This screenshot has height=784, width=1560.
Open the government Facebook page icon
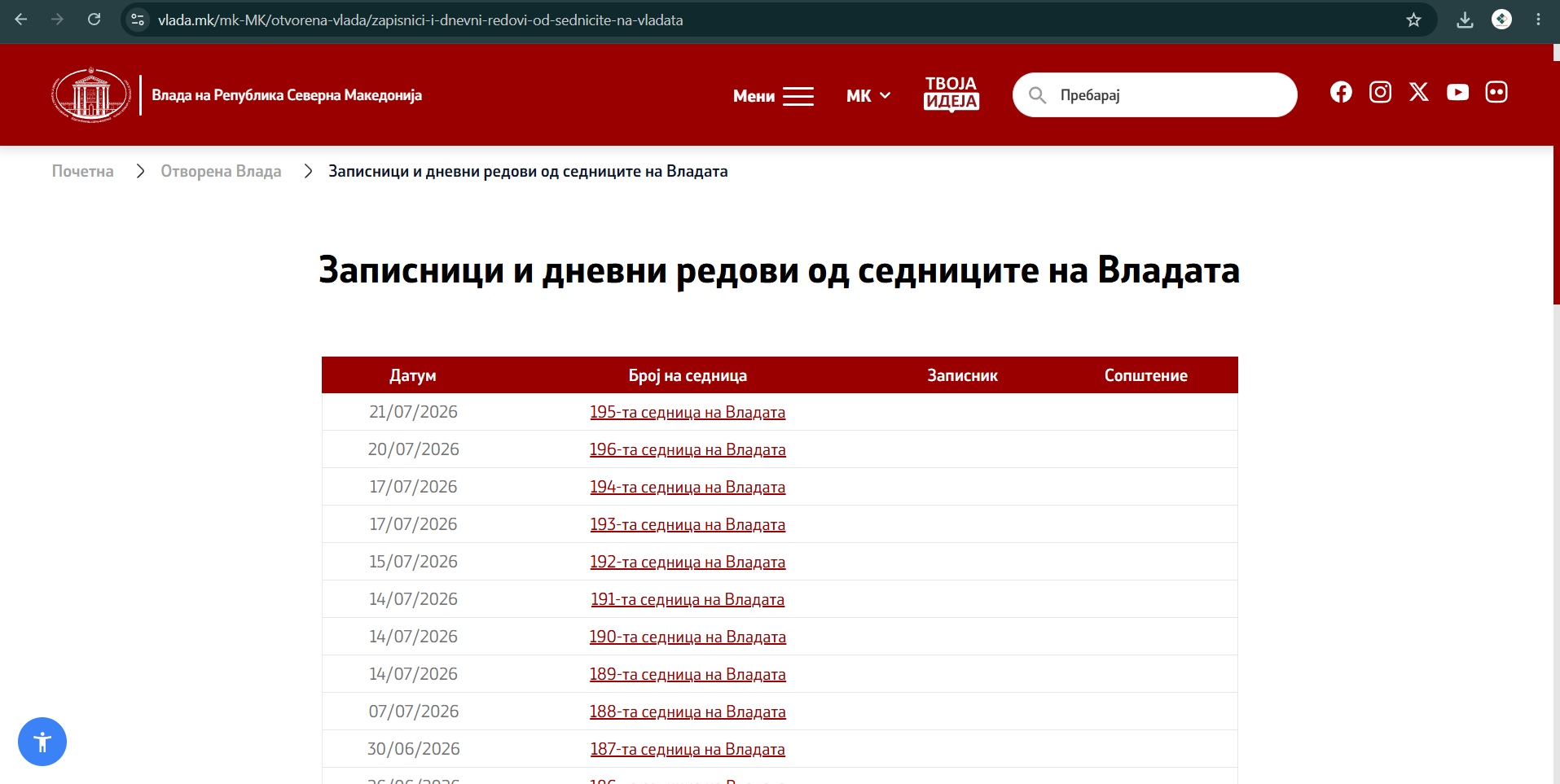click(1341, 92)
